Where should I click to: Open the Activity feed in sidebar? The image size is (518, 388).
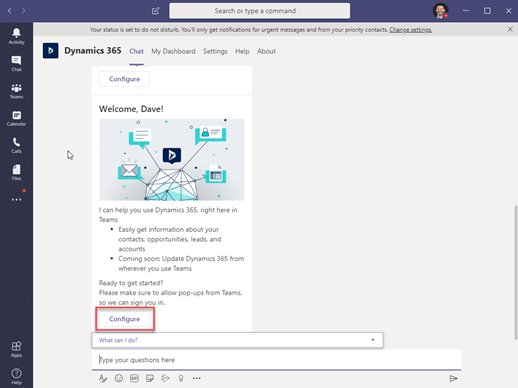16,36
